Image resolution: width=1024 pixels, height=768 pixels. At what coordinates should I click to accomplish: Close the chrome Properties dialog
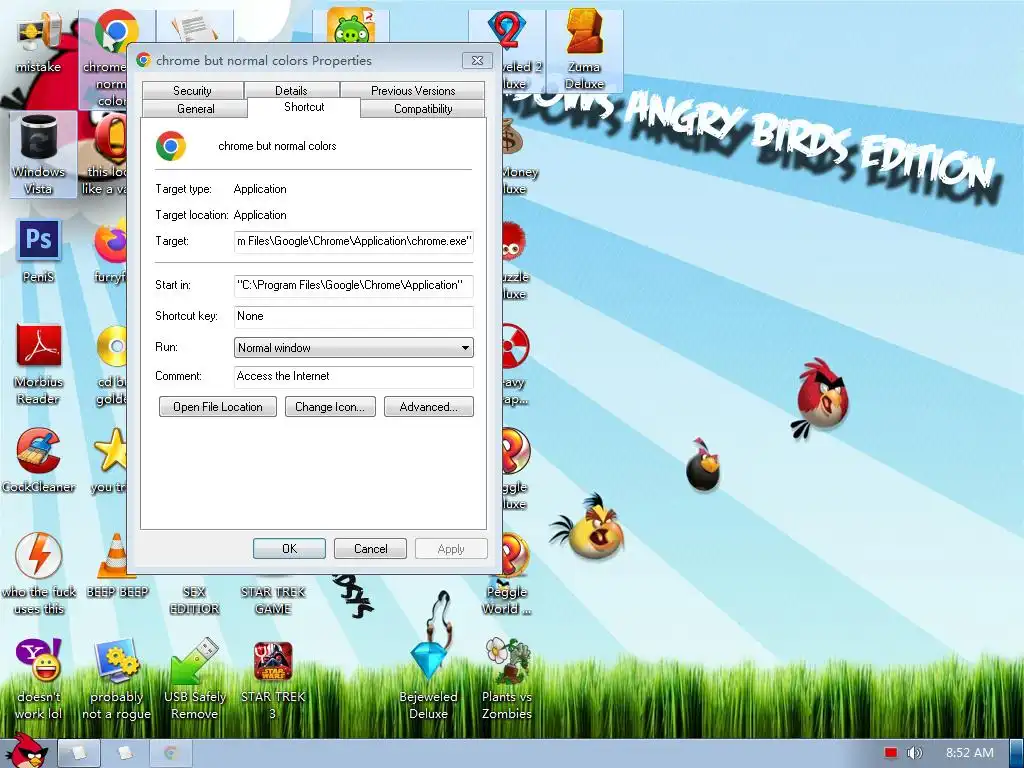[x=477, y=61]
